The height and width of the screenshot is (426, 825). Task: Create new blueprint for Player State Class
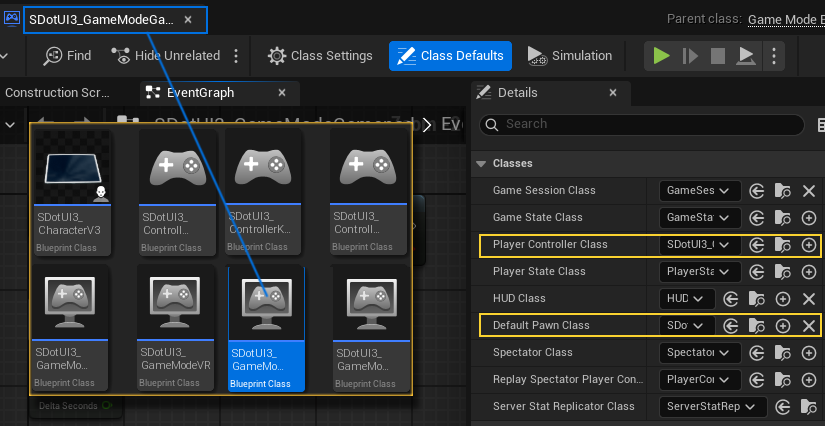[809, 271]
